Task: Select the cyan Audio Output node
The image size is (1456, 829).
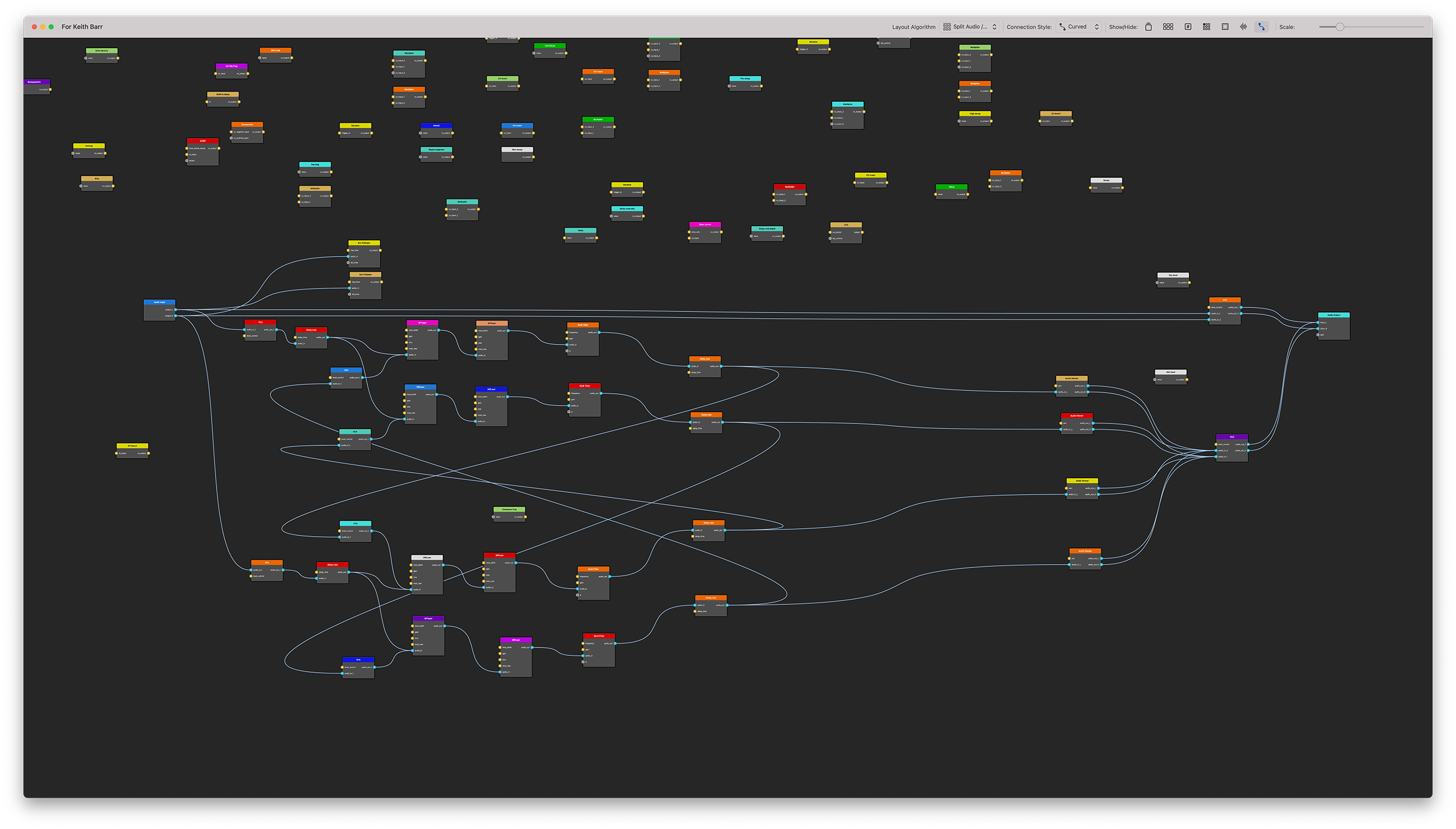Action: click(1333, 315)
